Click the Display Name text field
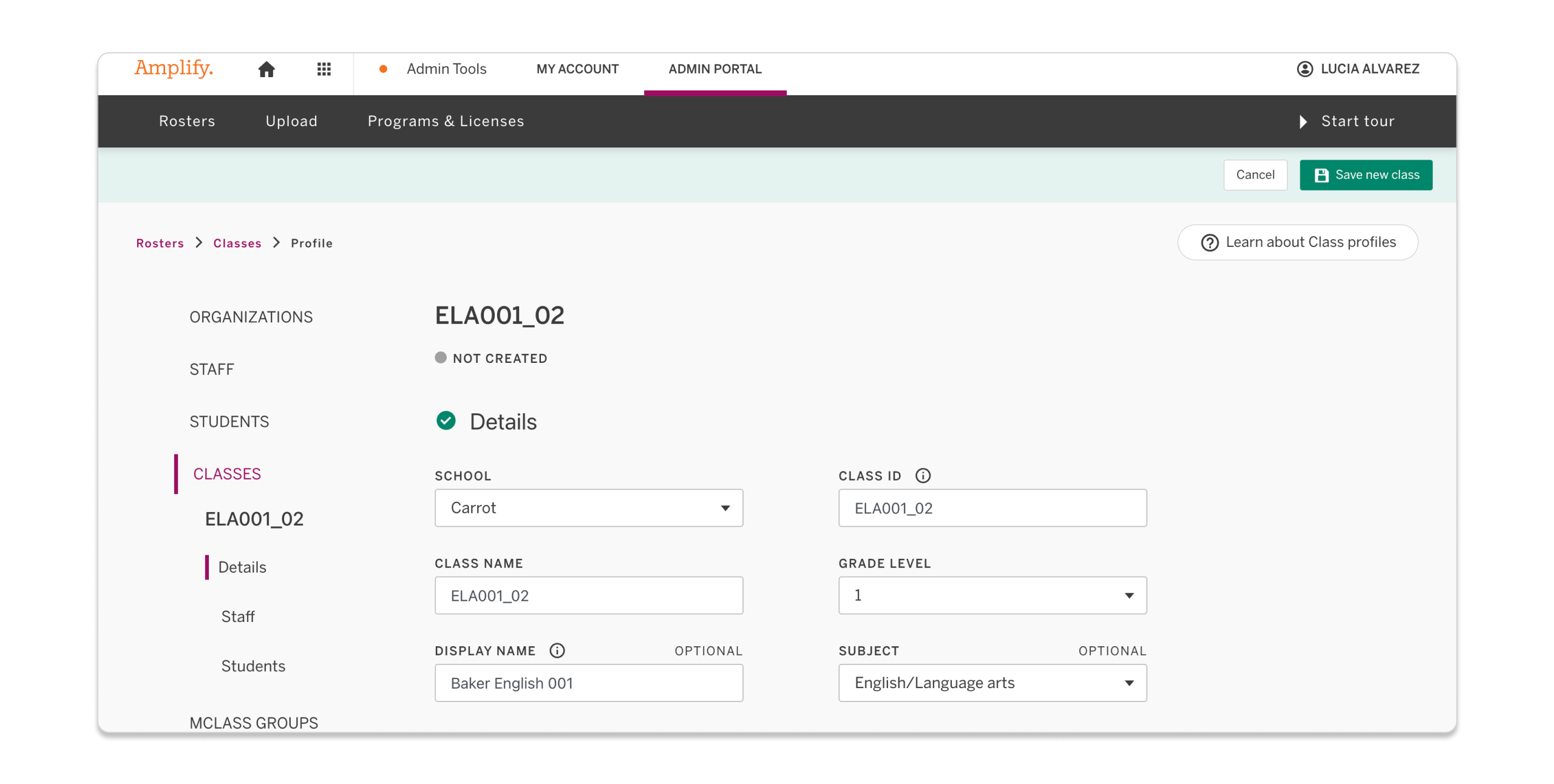Image resolution: width=1554 pixels, height=784 pixels. tap(588, 683)
